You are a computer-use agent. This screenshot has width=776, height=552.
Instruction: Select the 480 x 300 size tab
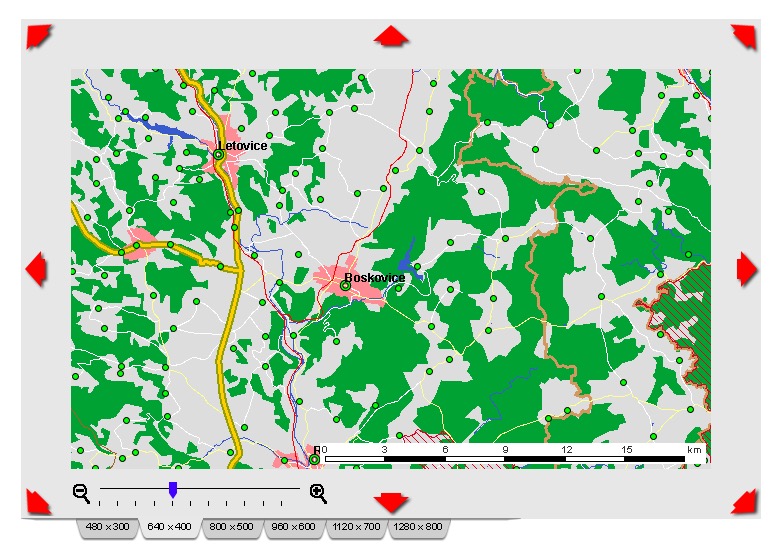click(x=107, y=527)
